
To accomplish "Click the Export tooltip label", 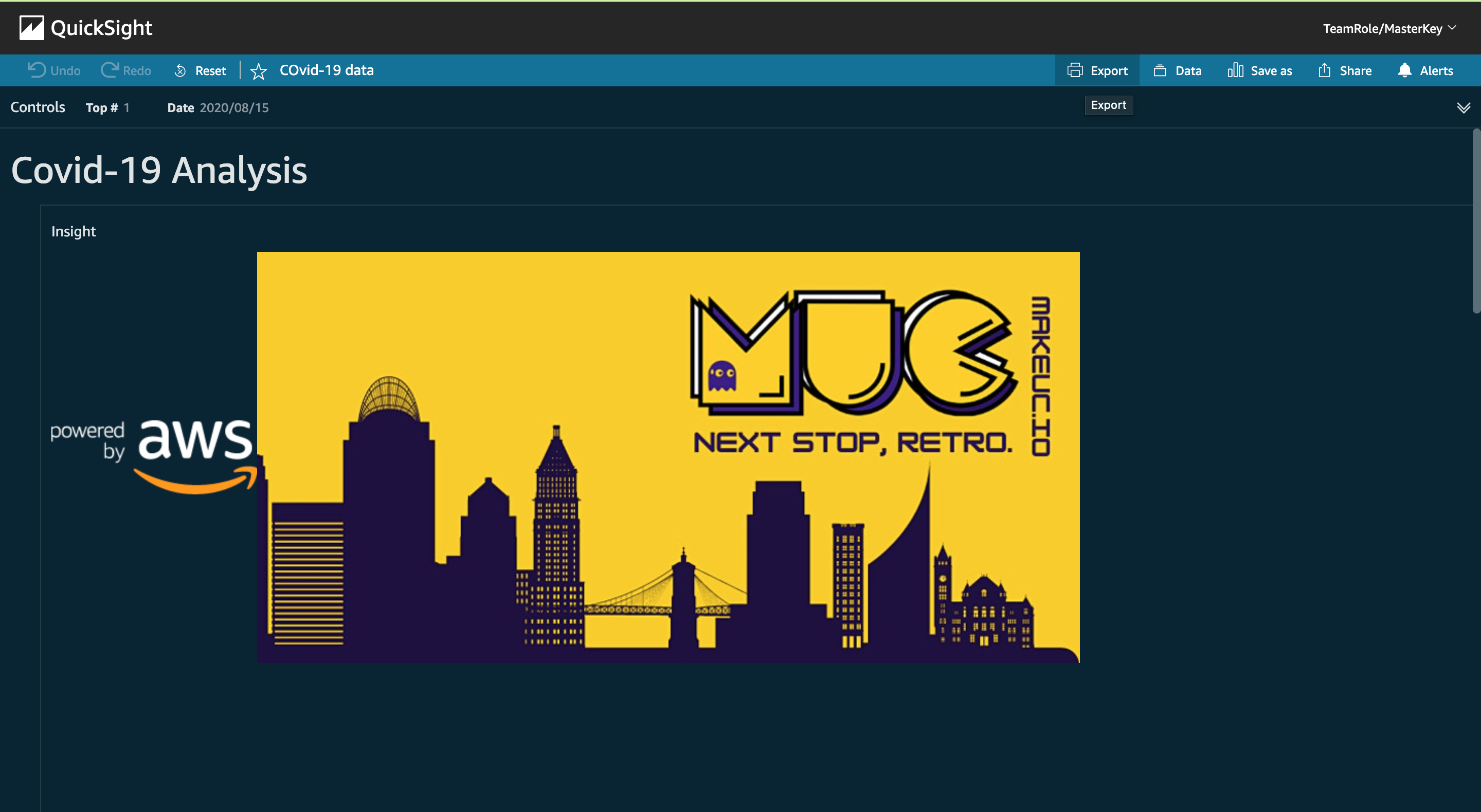I will 1108,105.
